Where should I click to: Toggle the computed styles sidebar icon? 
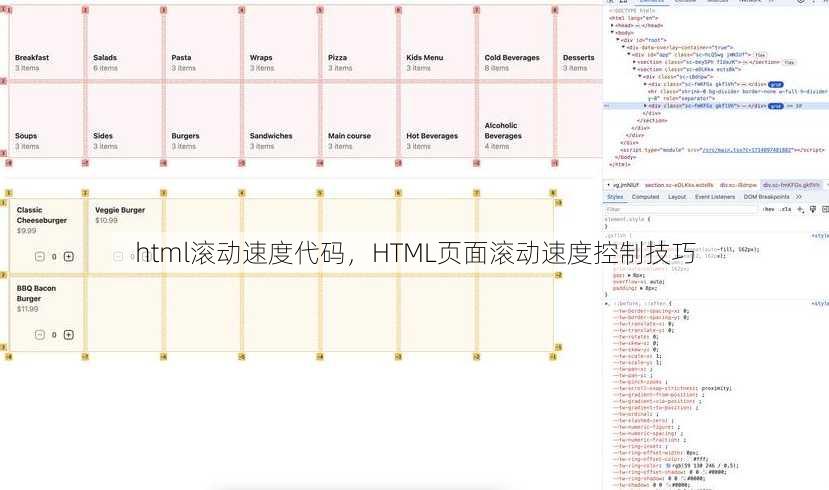click(x=825, y=209)
